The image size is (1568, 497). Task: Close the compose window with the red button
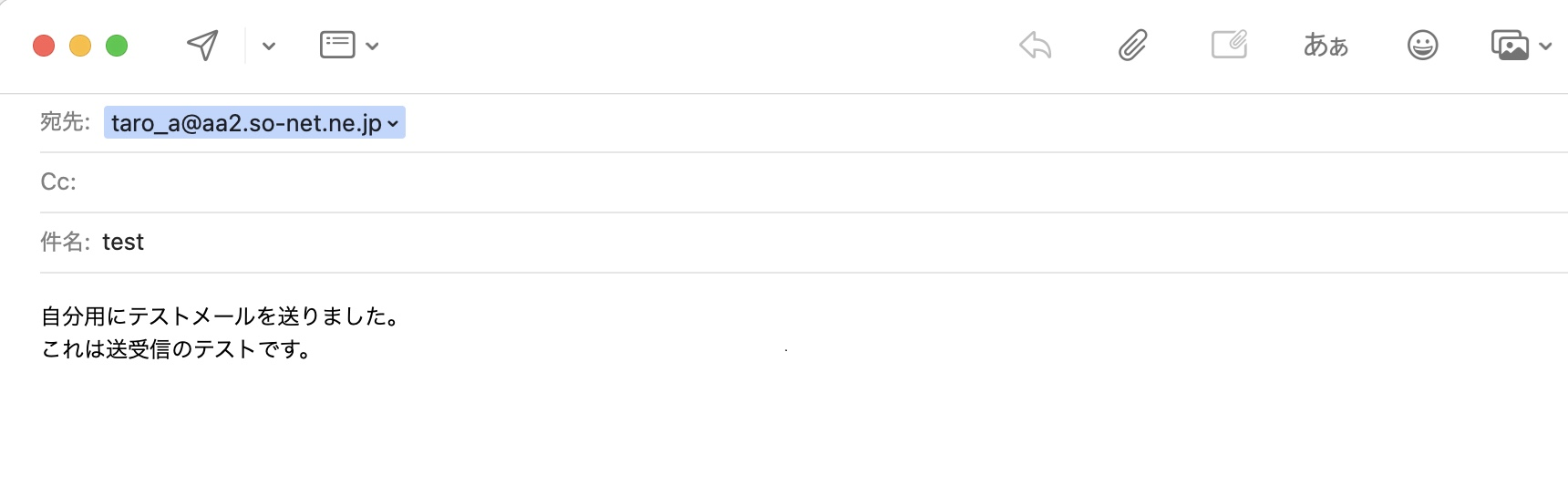click(44, 46)
